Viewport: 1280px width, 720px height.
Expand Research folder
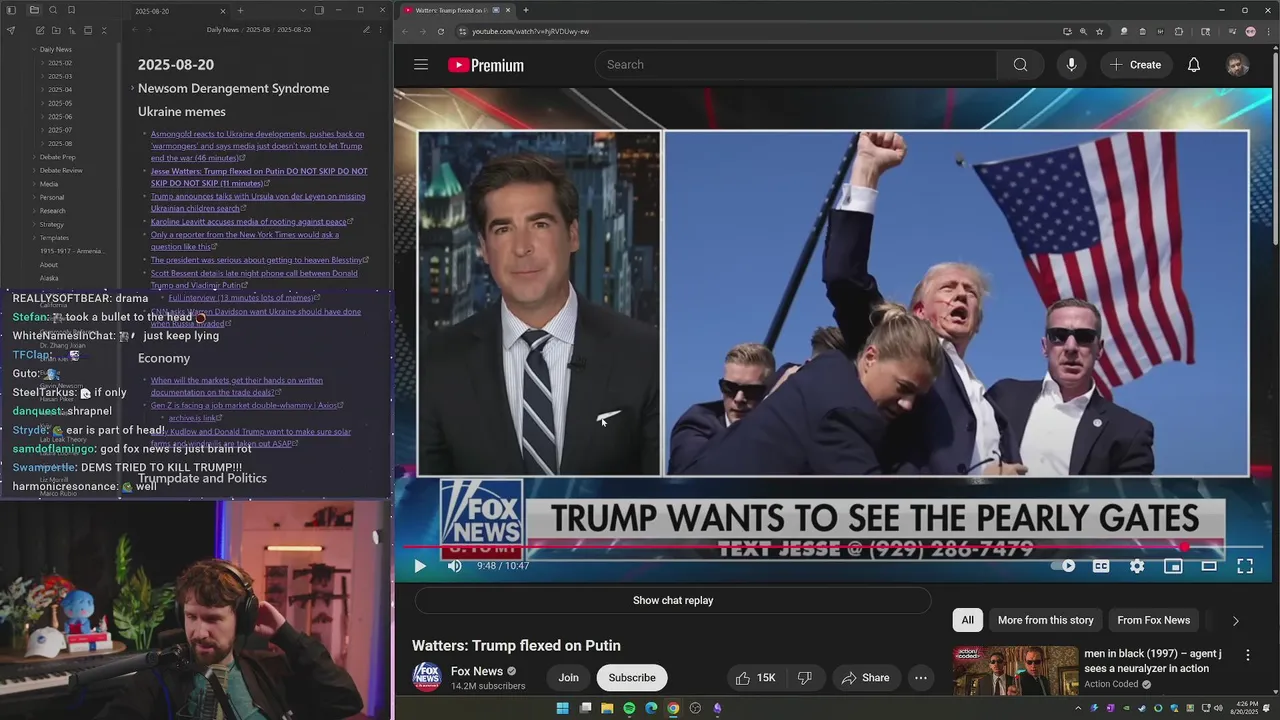34,211
